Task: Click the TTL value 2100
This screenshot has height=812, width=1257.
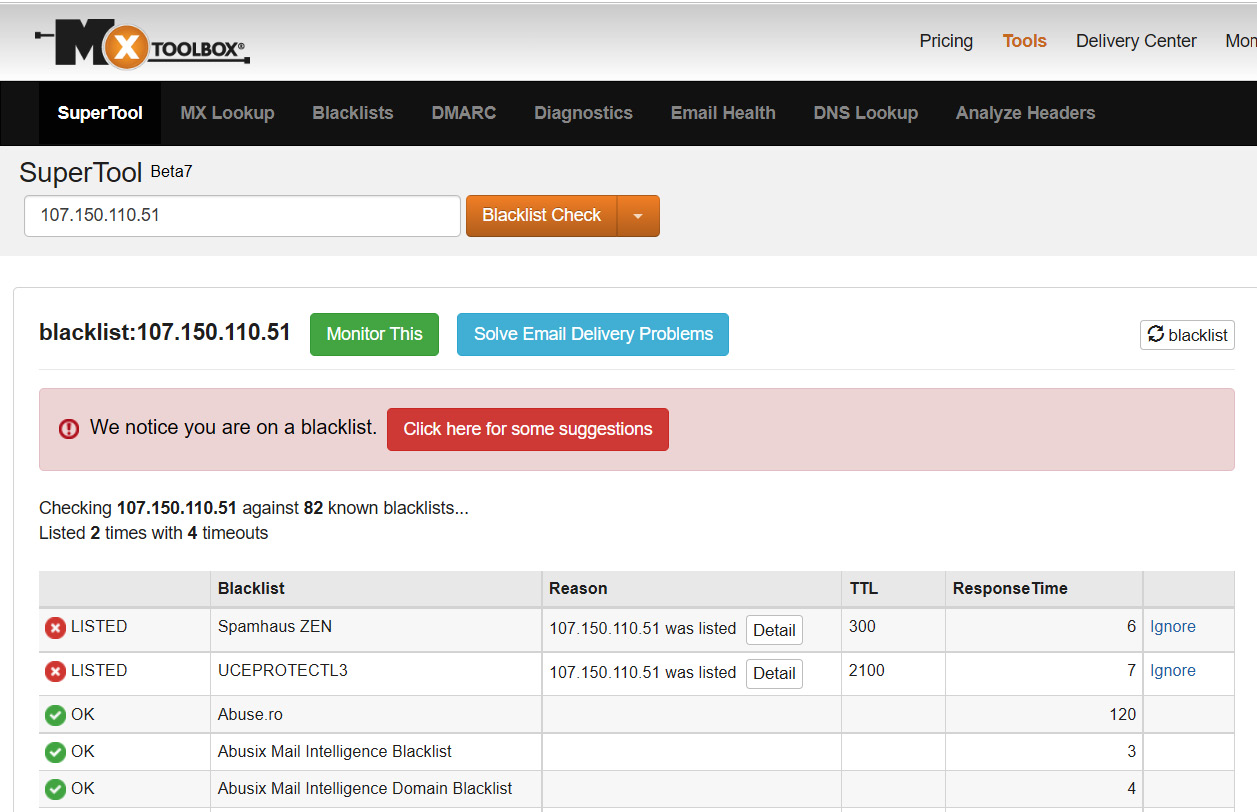Action: 867,671
